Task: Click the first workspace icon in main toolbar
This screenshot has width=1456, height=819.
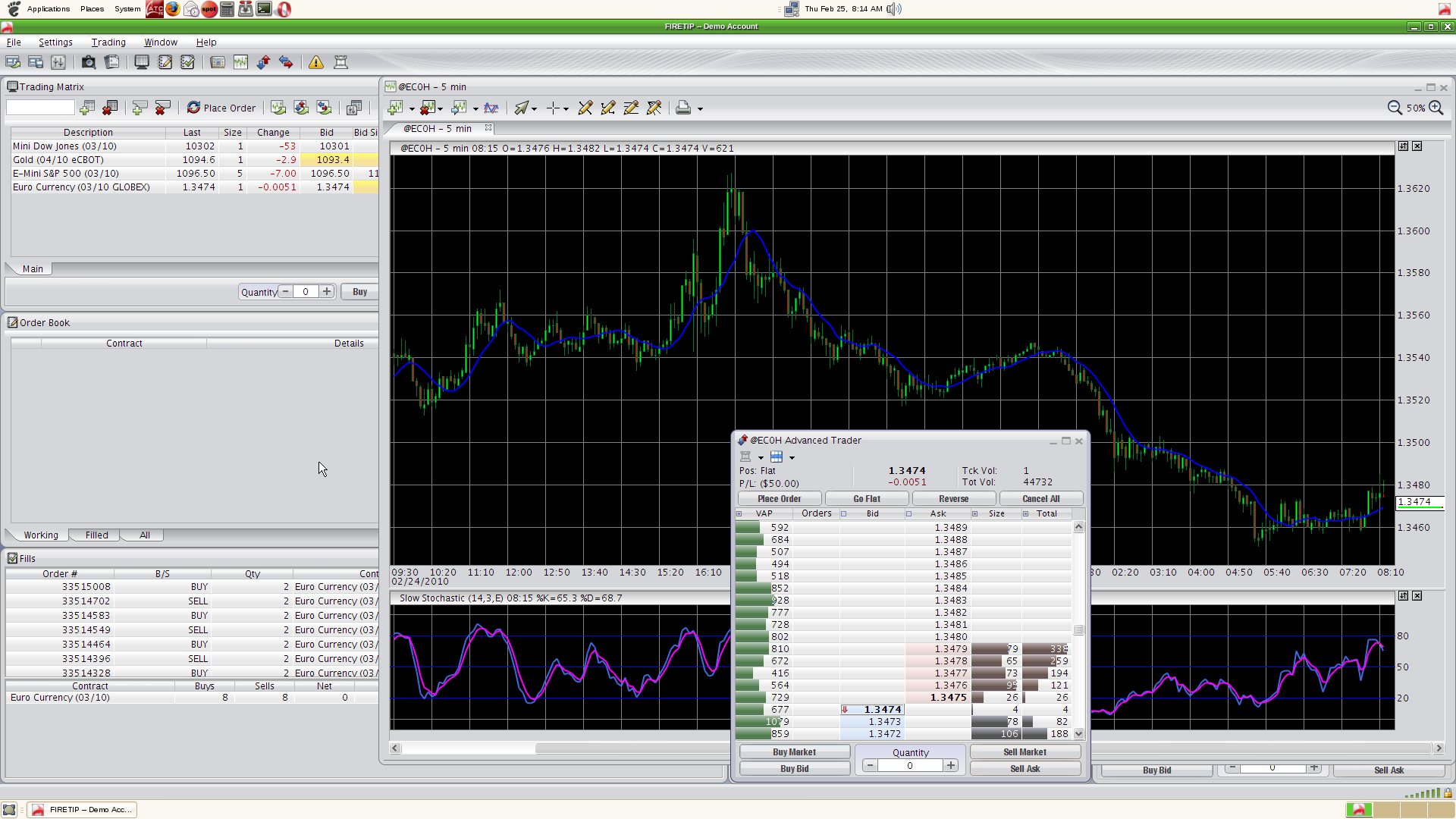Action: [13, 62]
